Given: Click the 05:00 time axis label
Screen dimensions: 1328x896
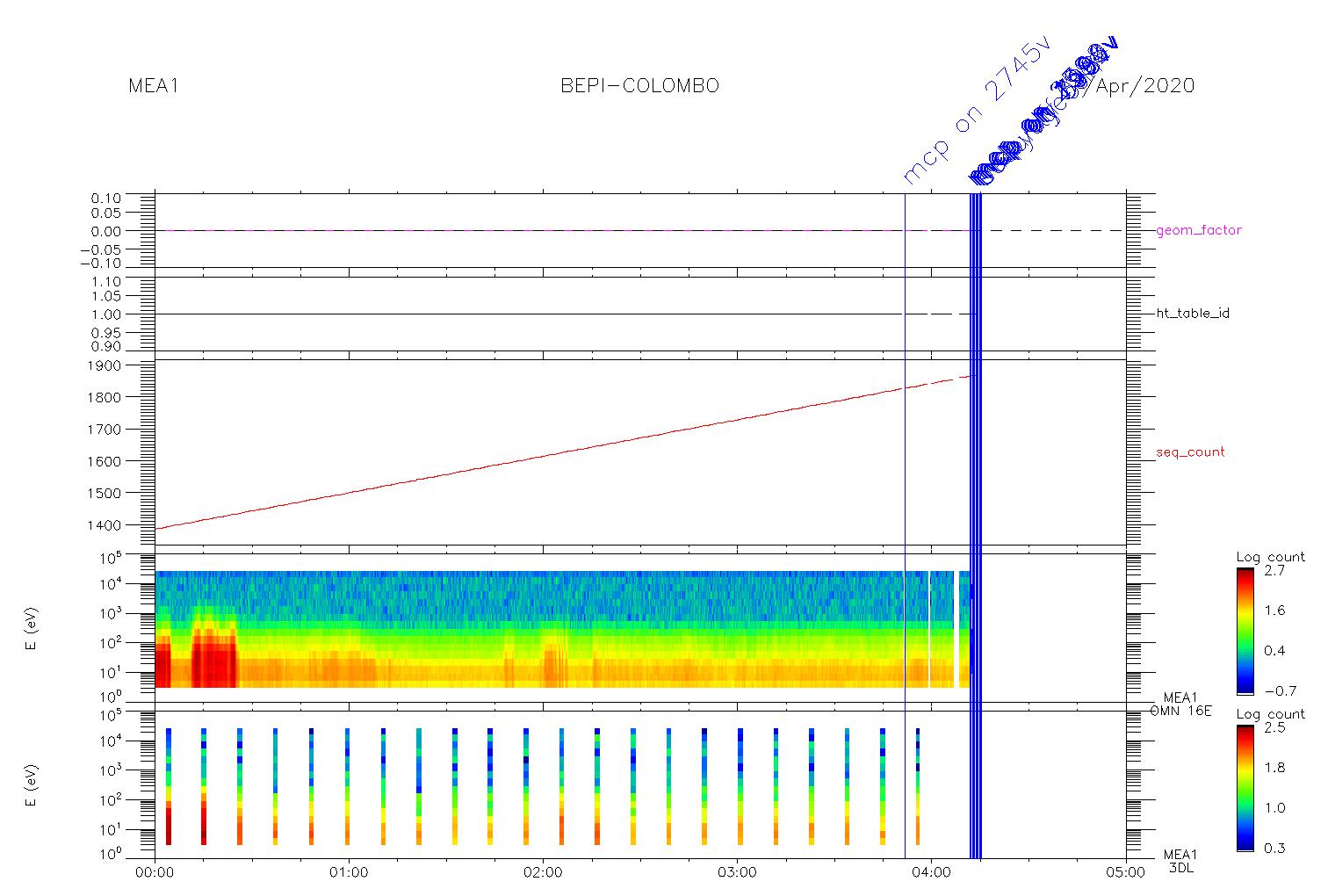Looking at the screenshot, I should 1126,873.
